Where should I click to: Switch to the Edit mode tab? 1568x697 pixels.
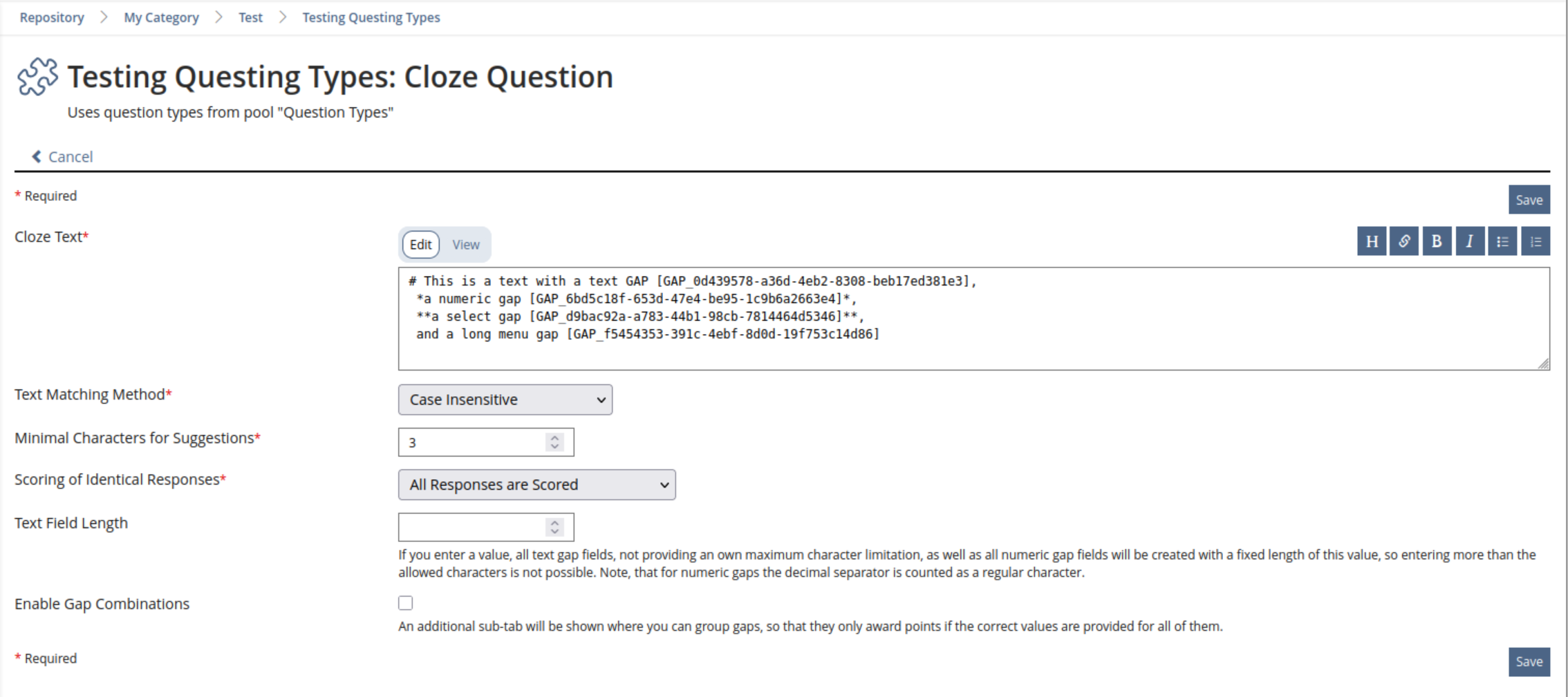click(x=420, y=245)
